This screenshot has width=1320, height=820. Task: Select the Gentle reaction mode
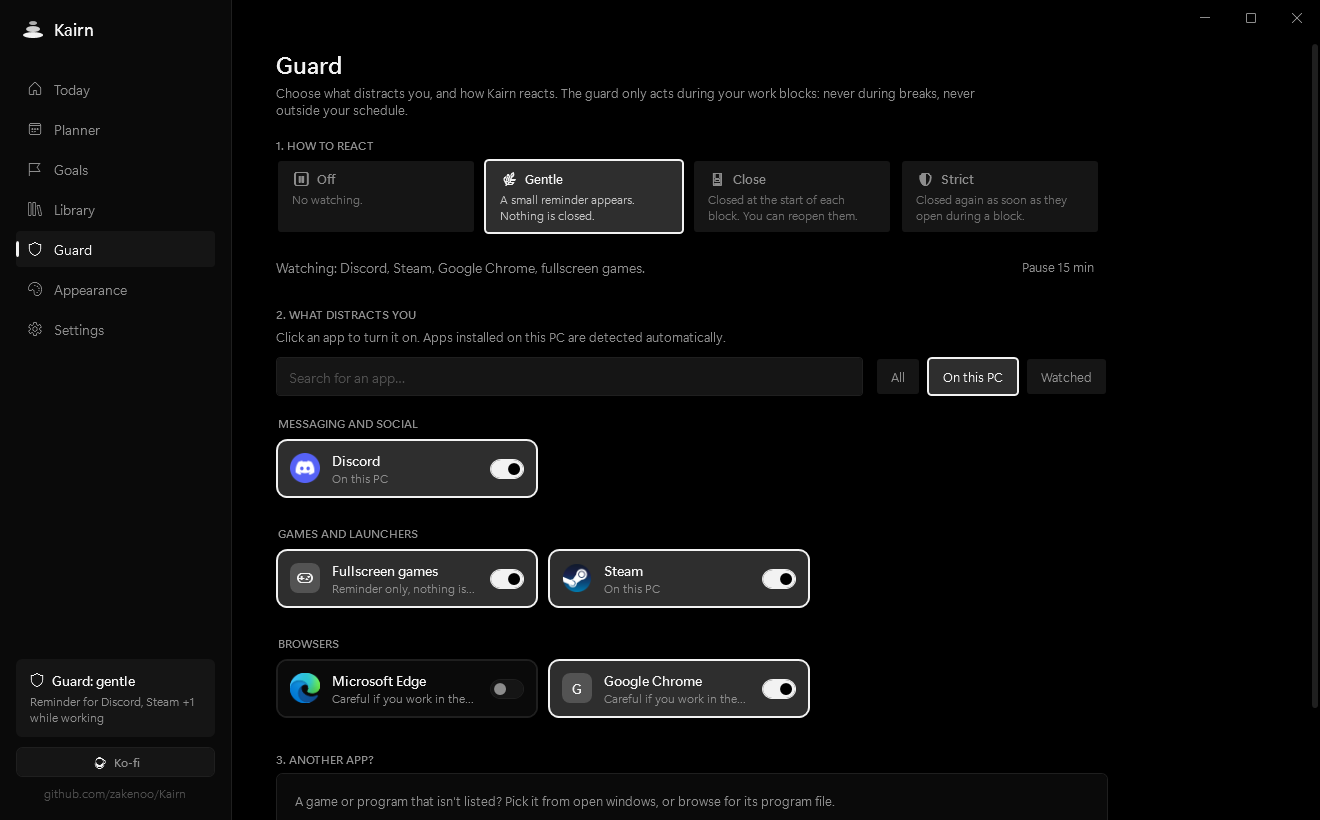point(584,197)
